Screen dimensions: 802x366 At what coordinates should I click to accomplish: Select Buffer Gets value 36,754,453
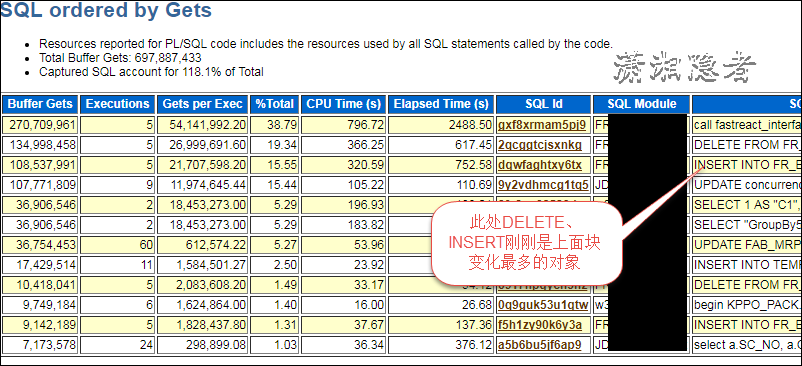(46, 245)
